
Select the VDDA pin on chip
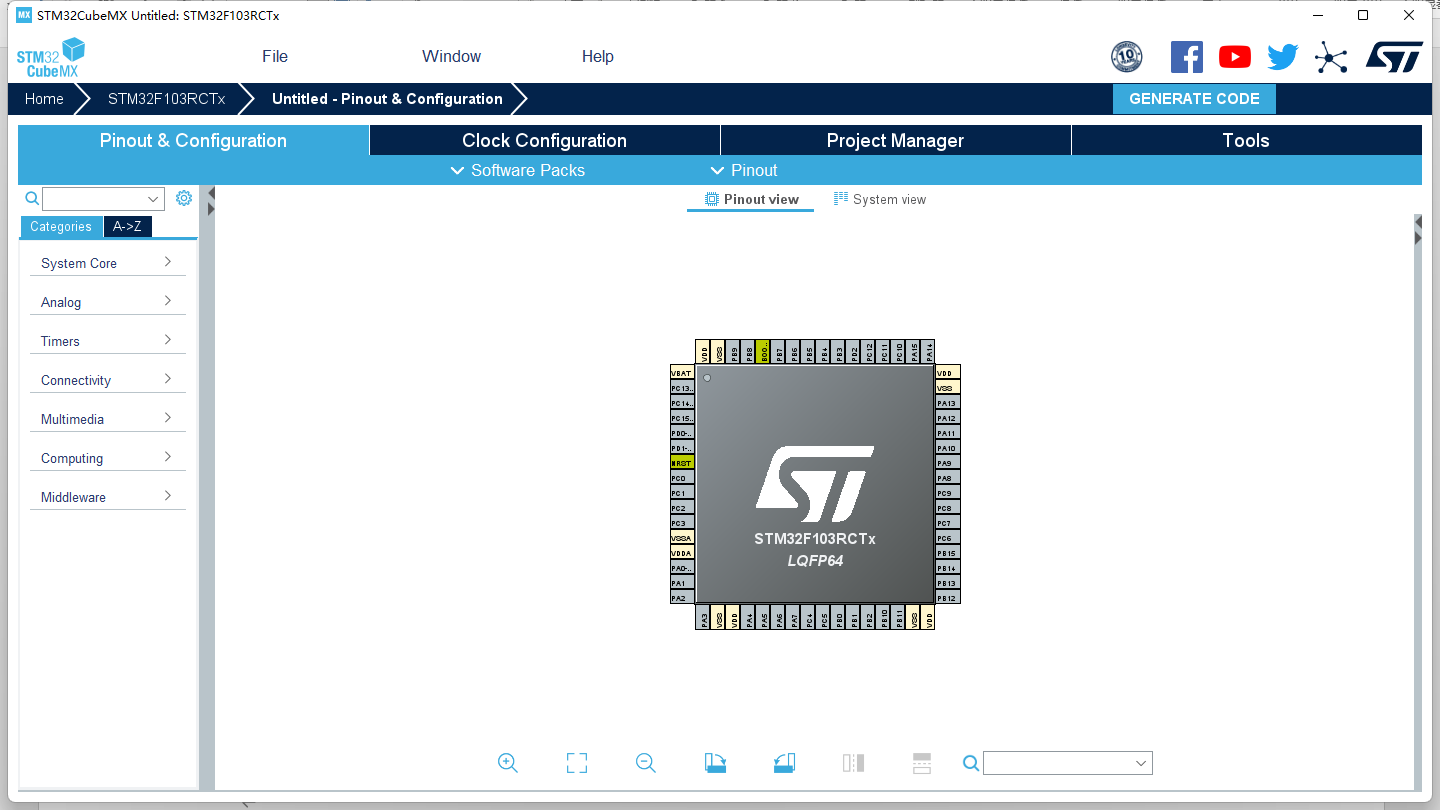[682, 553]
